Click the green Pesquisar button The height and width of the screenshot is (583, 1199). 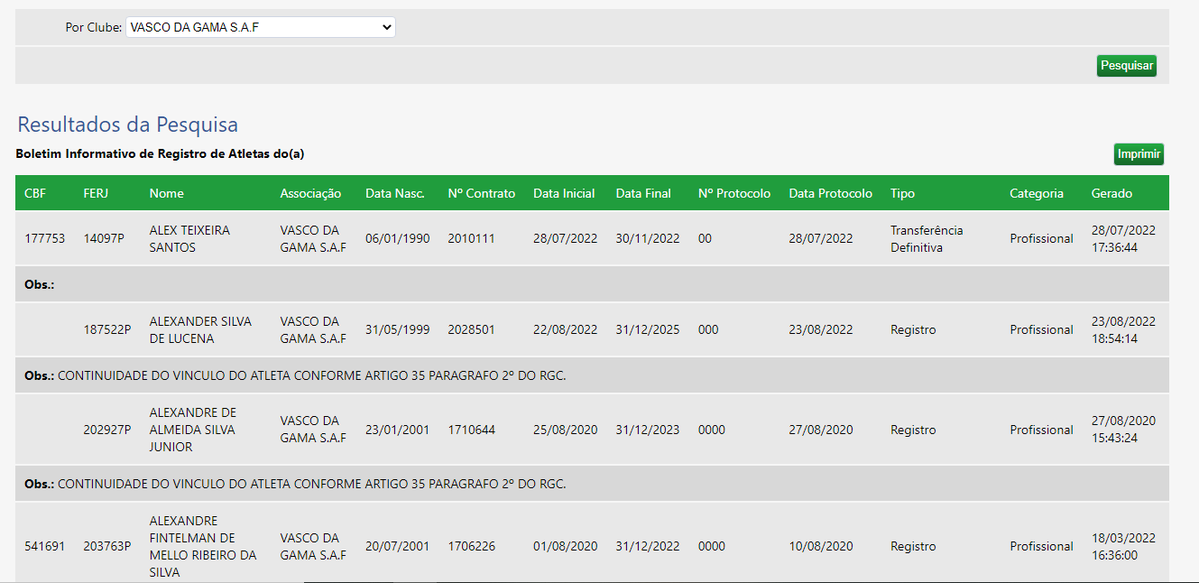[1126, 66]
